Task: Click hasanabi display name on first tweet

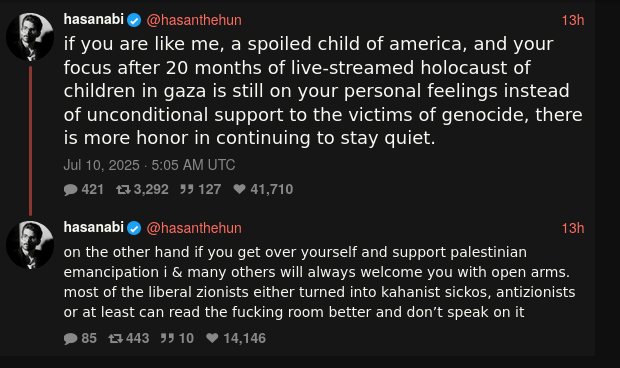Action: point(94,19)
